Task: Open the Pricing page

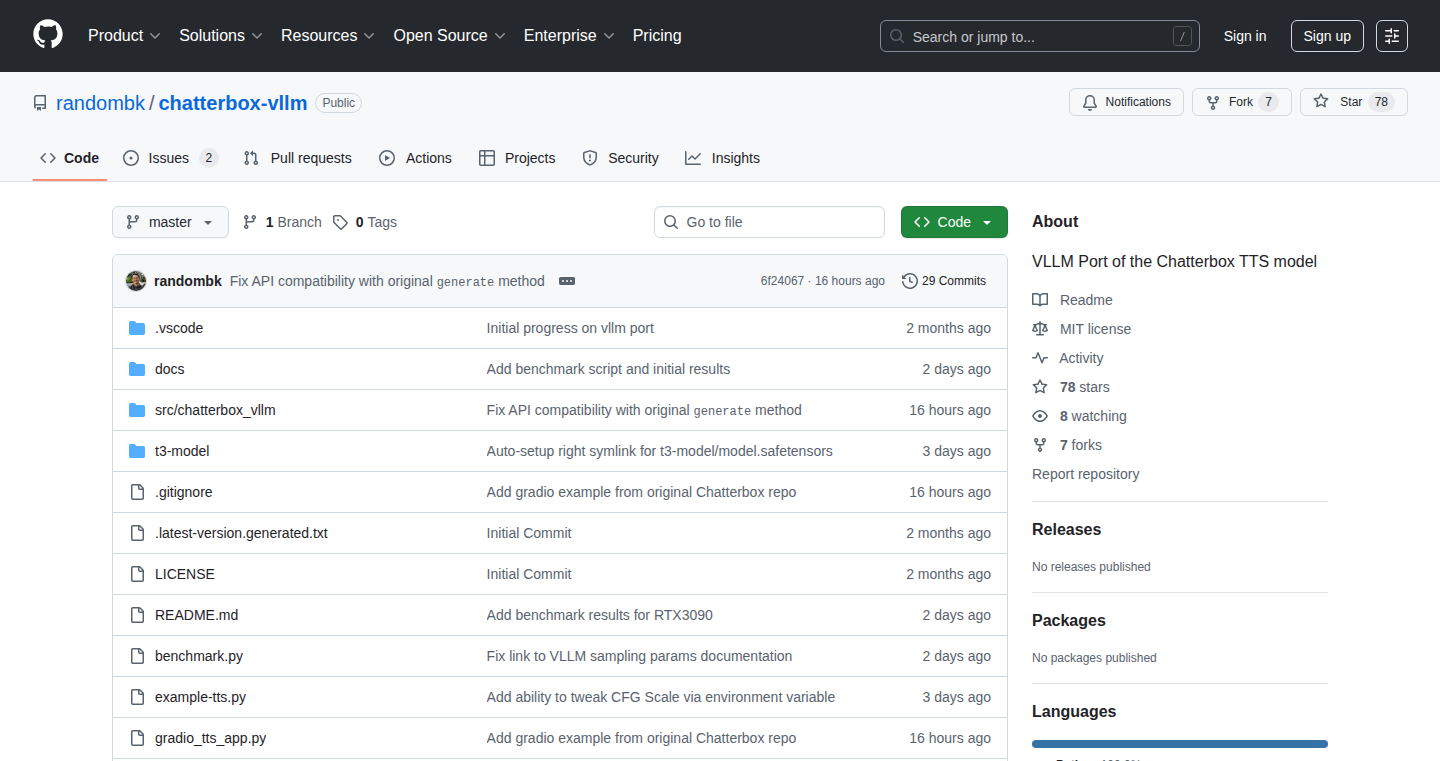Action: point(657,36)
